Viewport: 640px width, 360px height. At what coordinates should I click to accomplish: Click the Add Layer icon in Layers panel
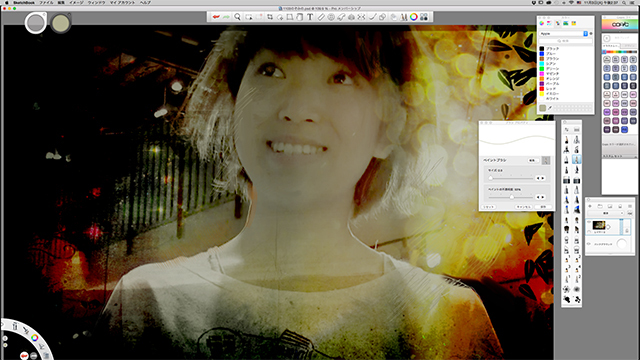click(x=590, y=206)
